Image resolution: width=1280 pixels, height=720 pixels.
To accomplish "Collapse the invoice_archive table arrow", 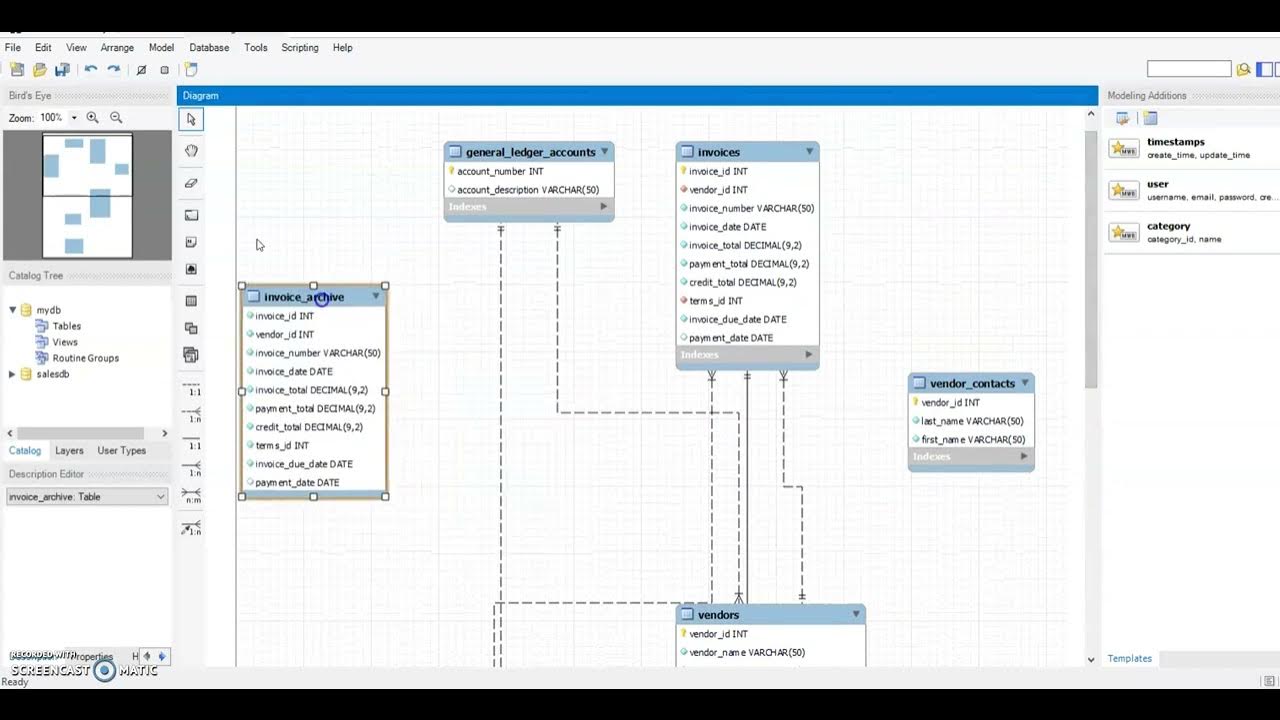I will pos(376,296).
